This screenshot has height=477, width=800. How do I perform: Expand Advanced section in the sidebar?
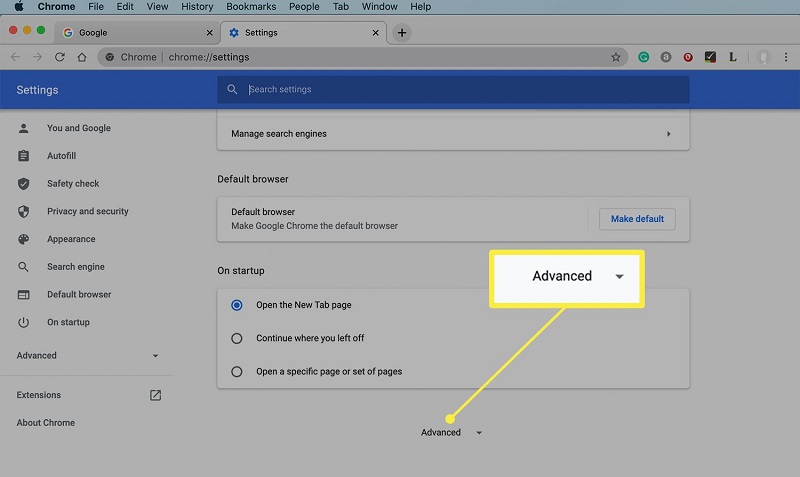point(87,356)
